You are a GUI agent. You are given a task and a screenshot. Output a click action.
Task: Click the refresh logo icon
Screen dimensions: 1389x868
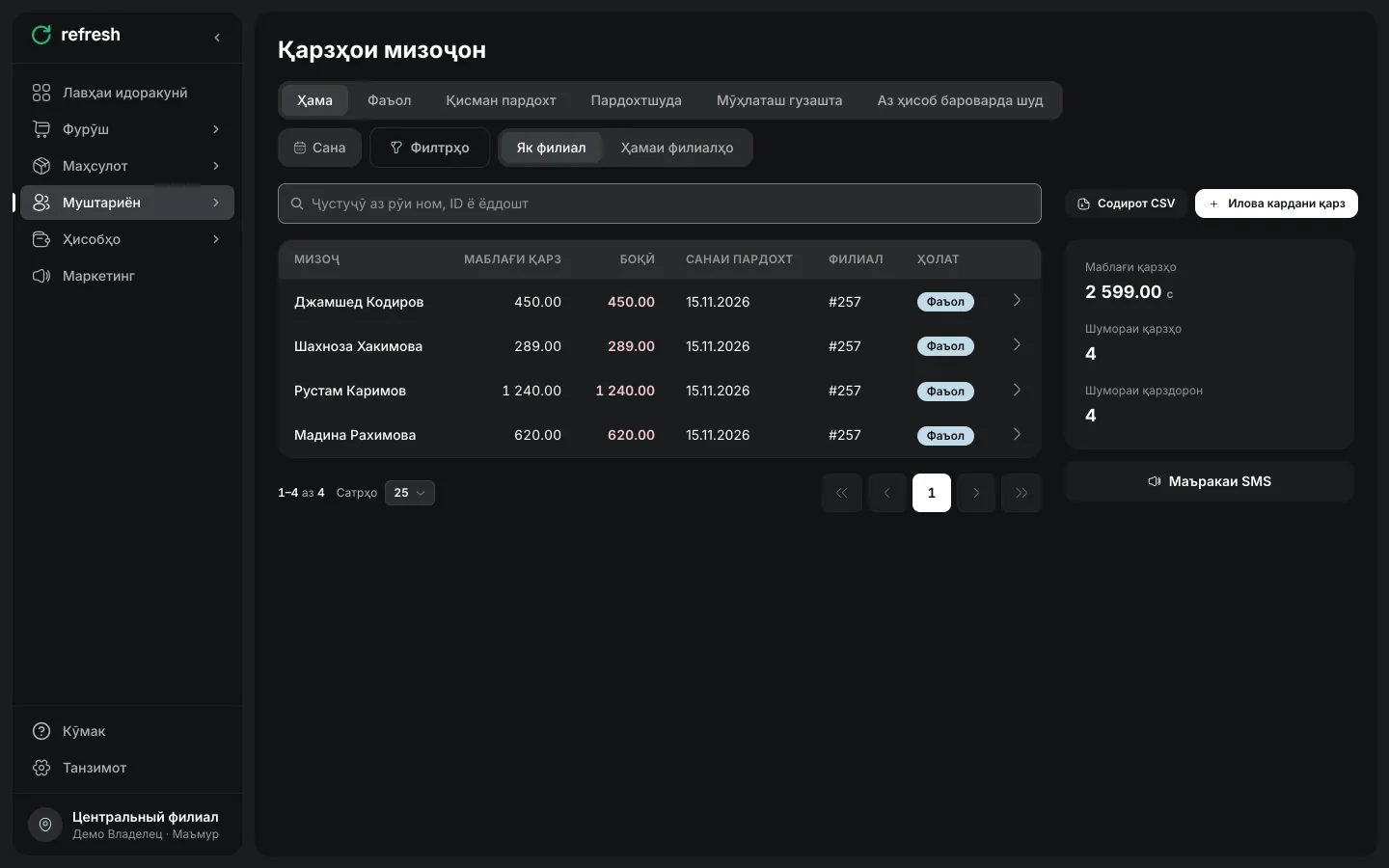(41, 35)
